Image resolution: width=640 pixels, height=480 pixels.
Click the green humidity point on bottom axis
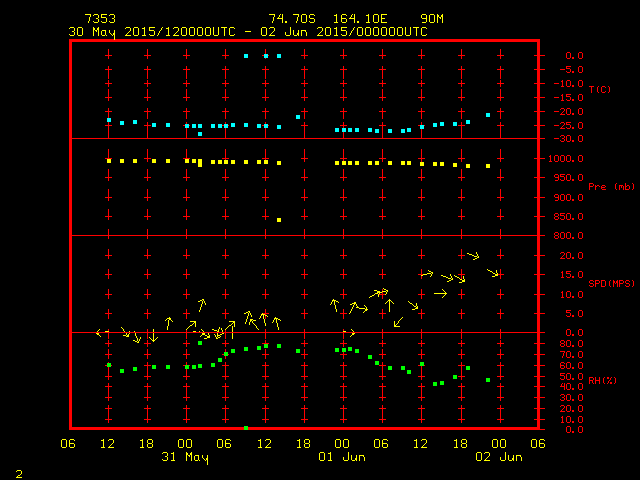[246, 428]
